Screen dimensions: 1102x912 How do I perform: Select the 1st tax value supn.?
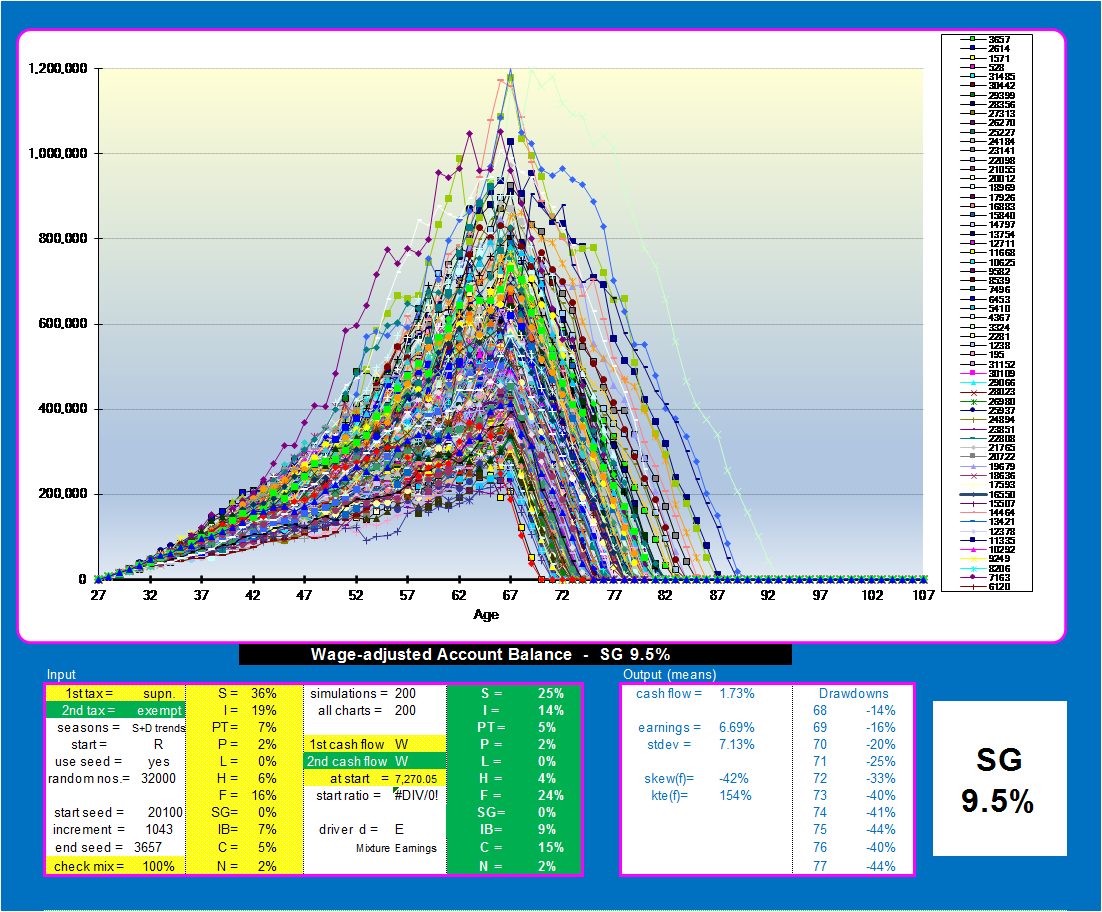(159, 693)
